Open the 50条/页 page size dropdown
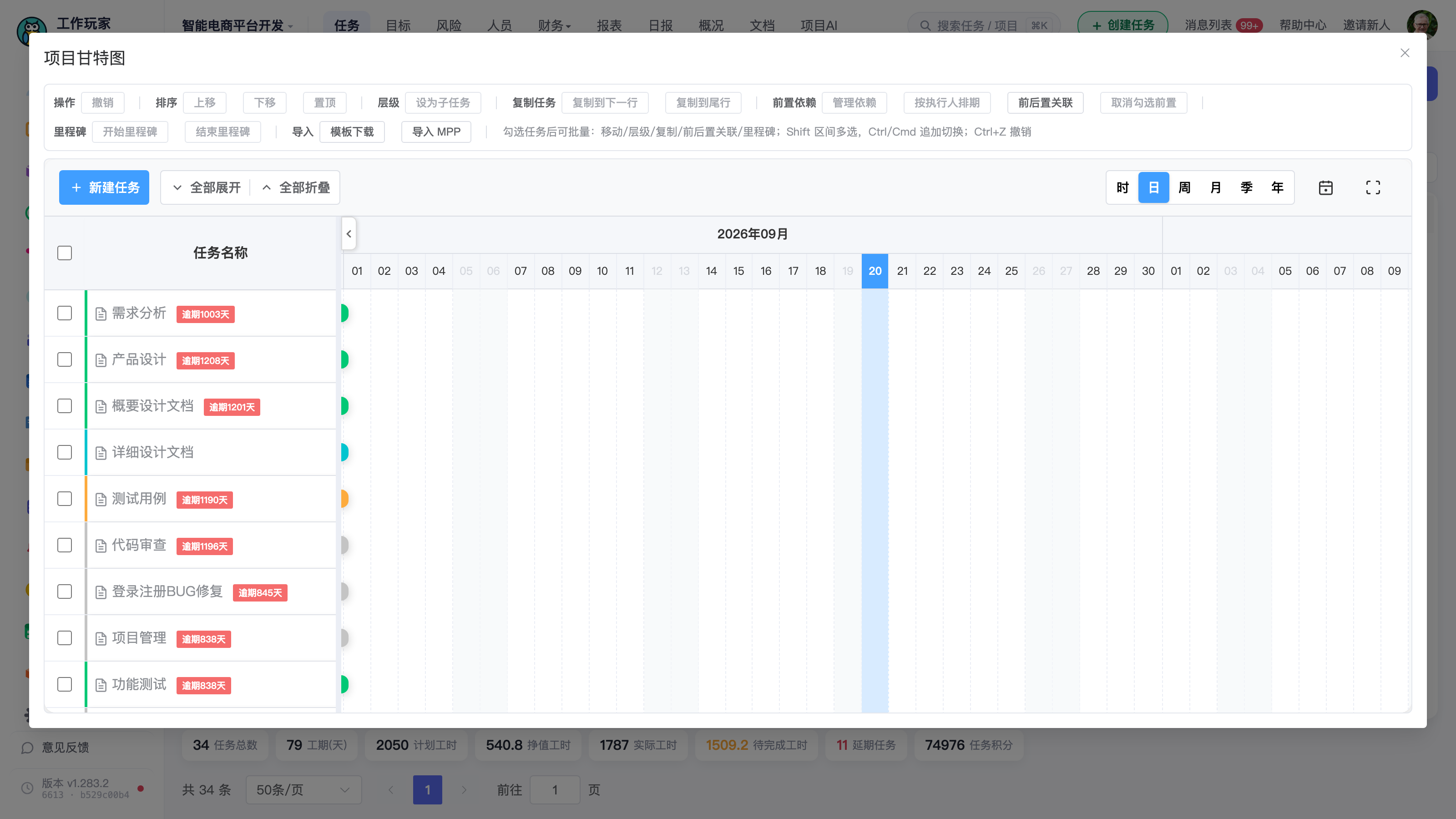Viewport: 1456px width, 819px height. tap(303, 789)
